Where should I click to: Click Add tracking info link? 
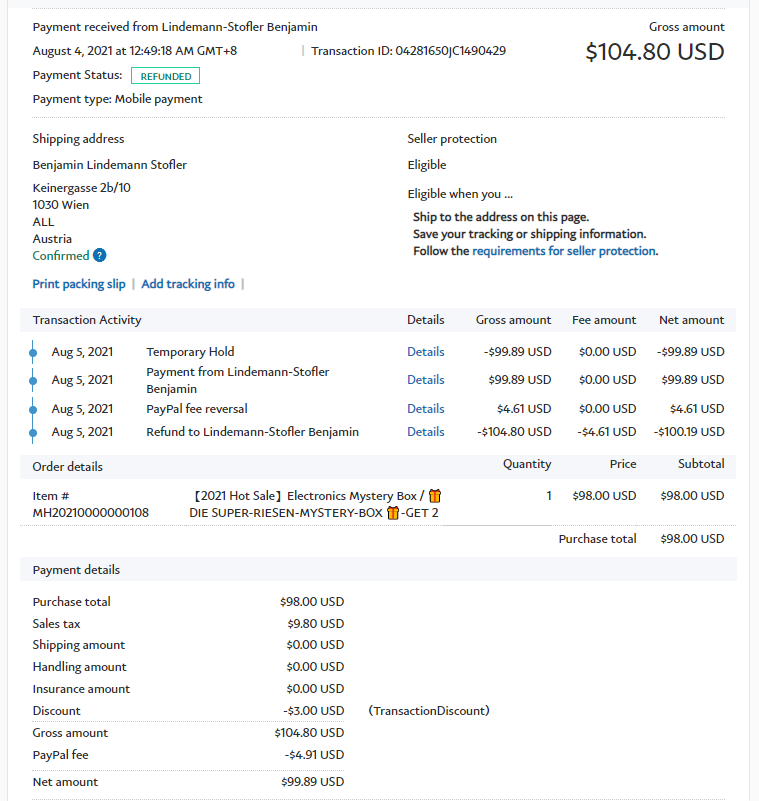[x=188, y=284]
